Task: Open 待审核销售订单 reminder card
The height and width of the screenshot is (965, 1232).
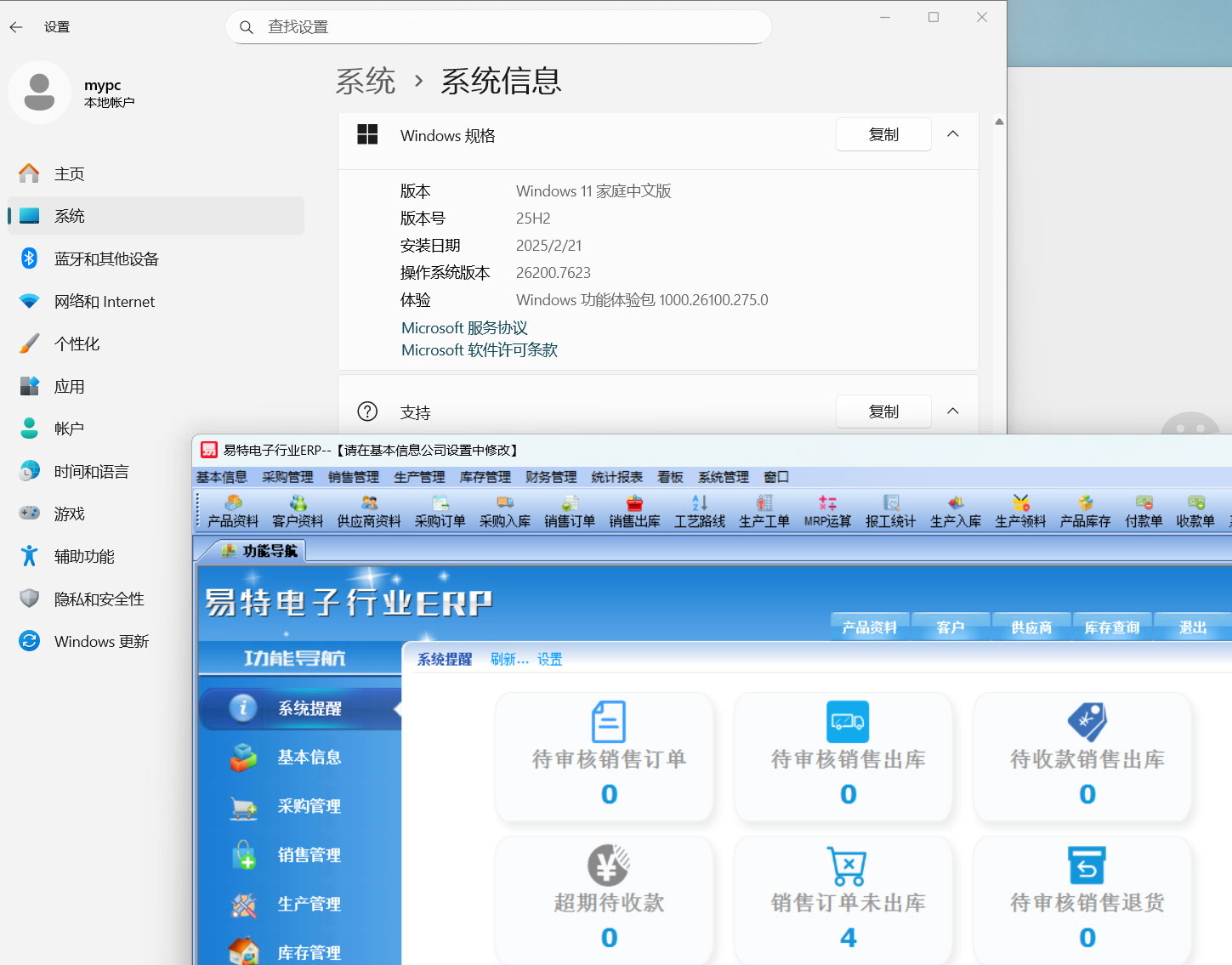Action: click(605, 756)
